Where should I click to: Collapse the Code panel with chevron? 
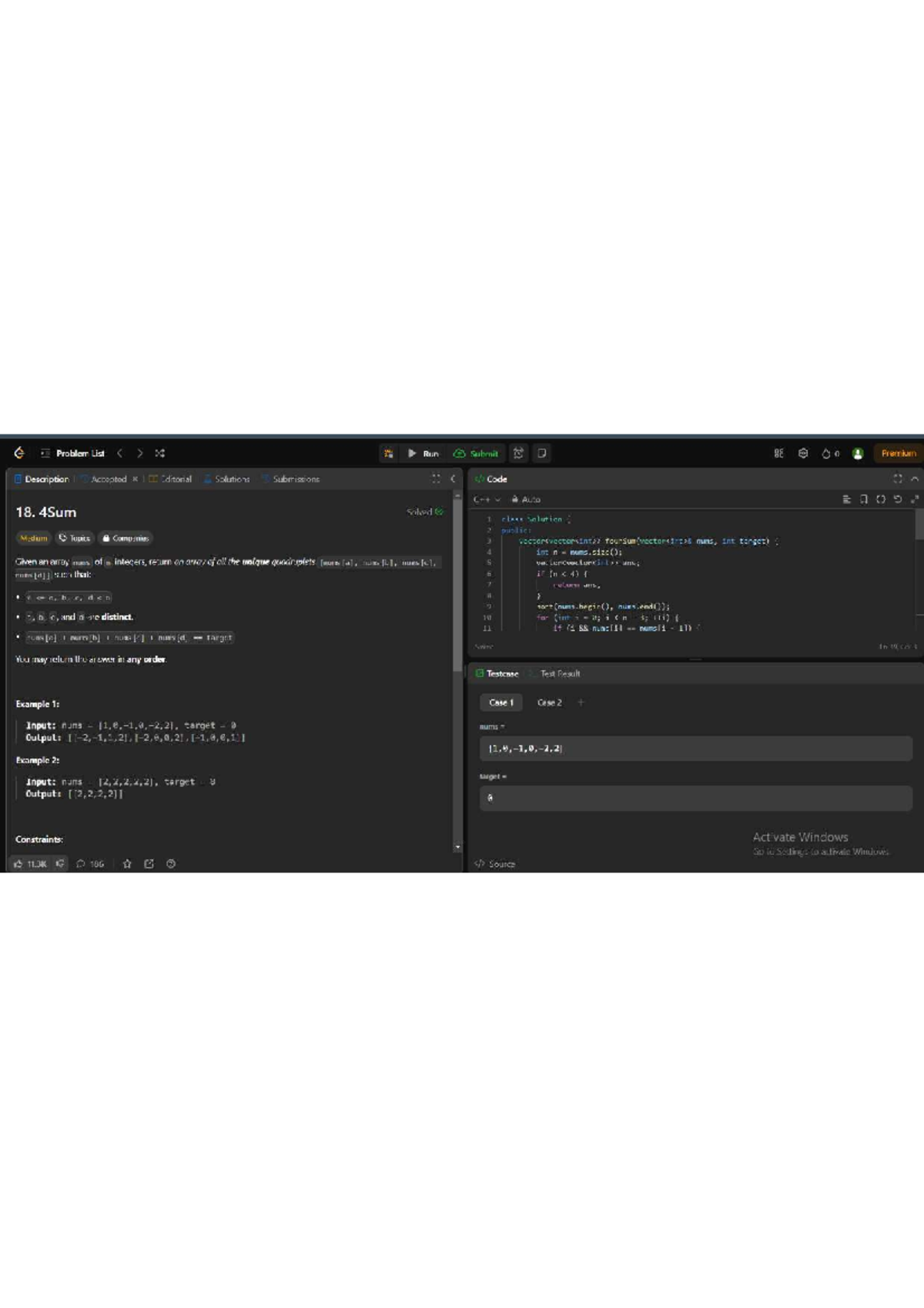[x=914, y=478]
